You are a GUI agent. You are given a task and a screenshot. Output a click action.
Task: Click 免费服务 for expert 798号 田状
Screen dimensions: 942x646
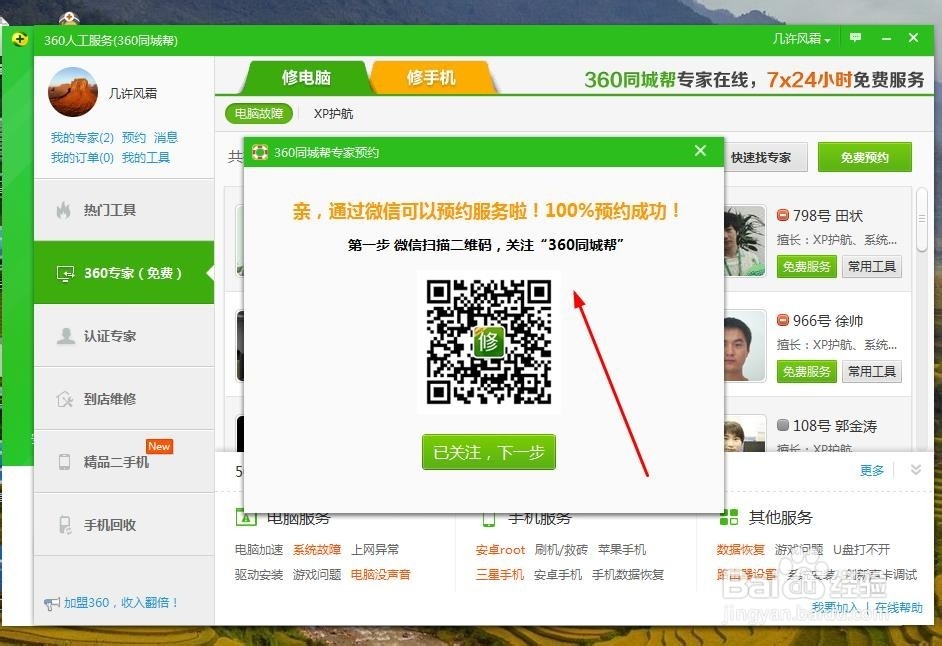point(806,266)
